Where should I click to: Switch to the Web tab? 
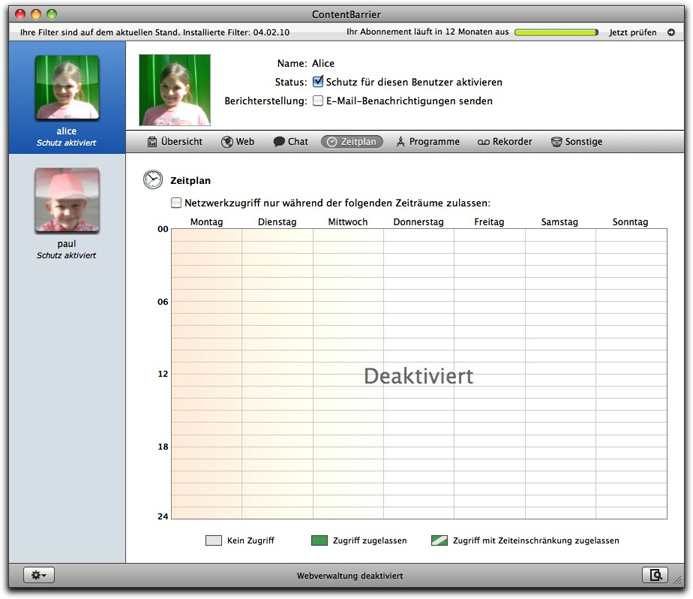tap(238, 141)
